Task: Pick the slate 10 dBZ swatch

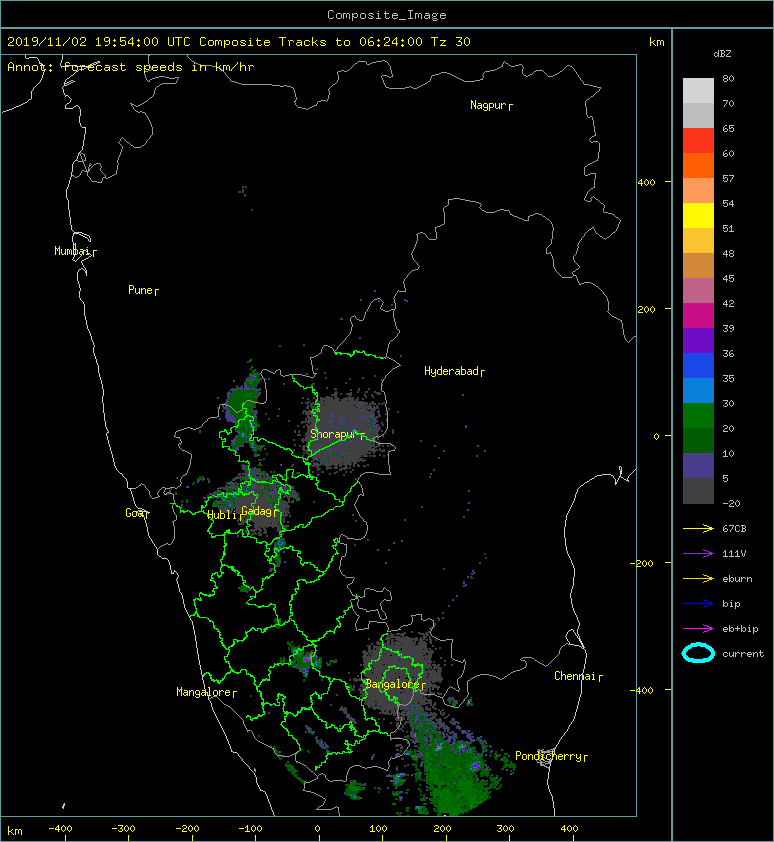Action: tap(698, 466)
